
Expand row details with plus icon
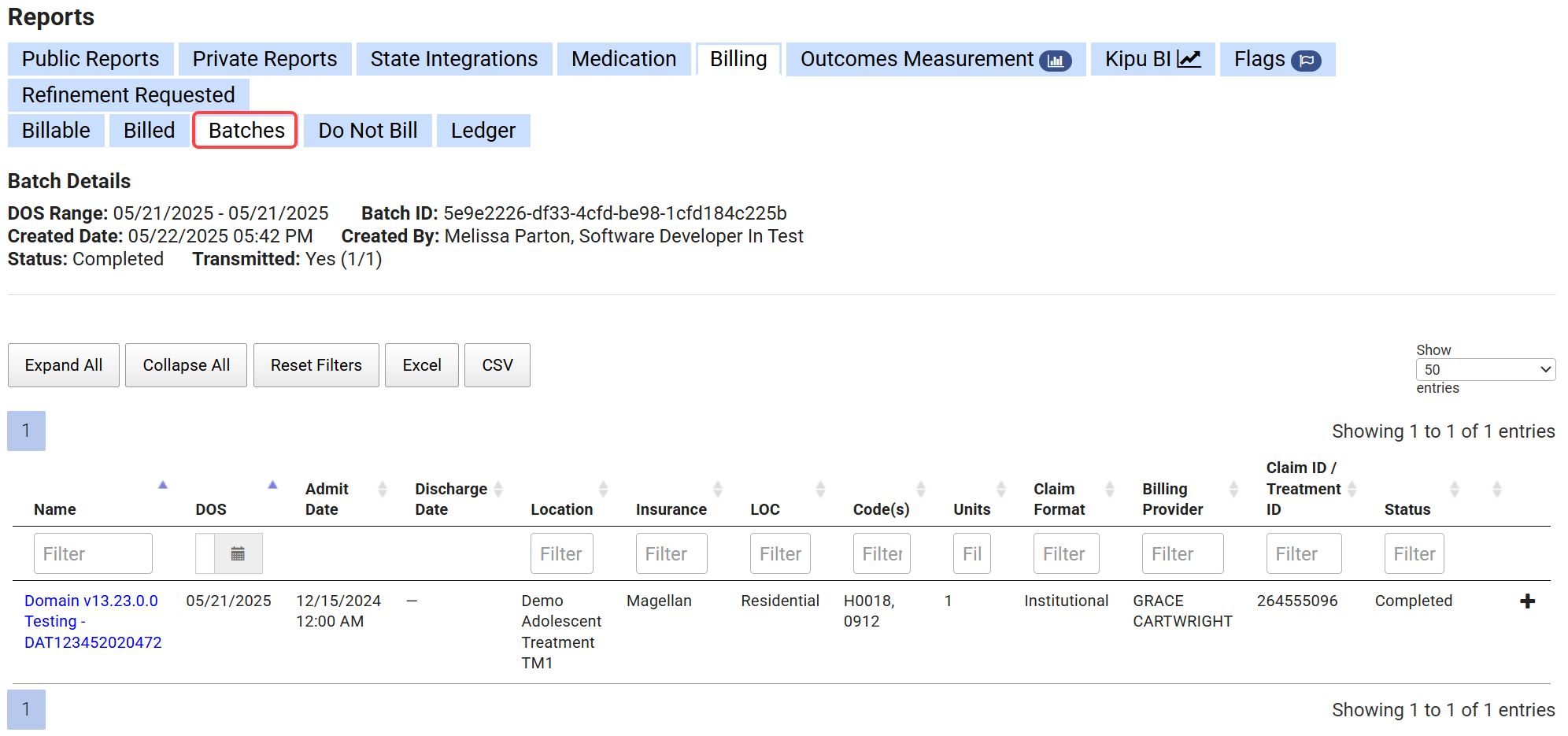click(x=1527, y=601)
